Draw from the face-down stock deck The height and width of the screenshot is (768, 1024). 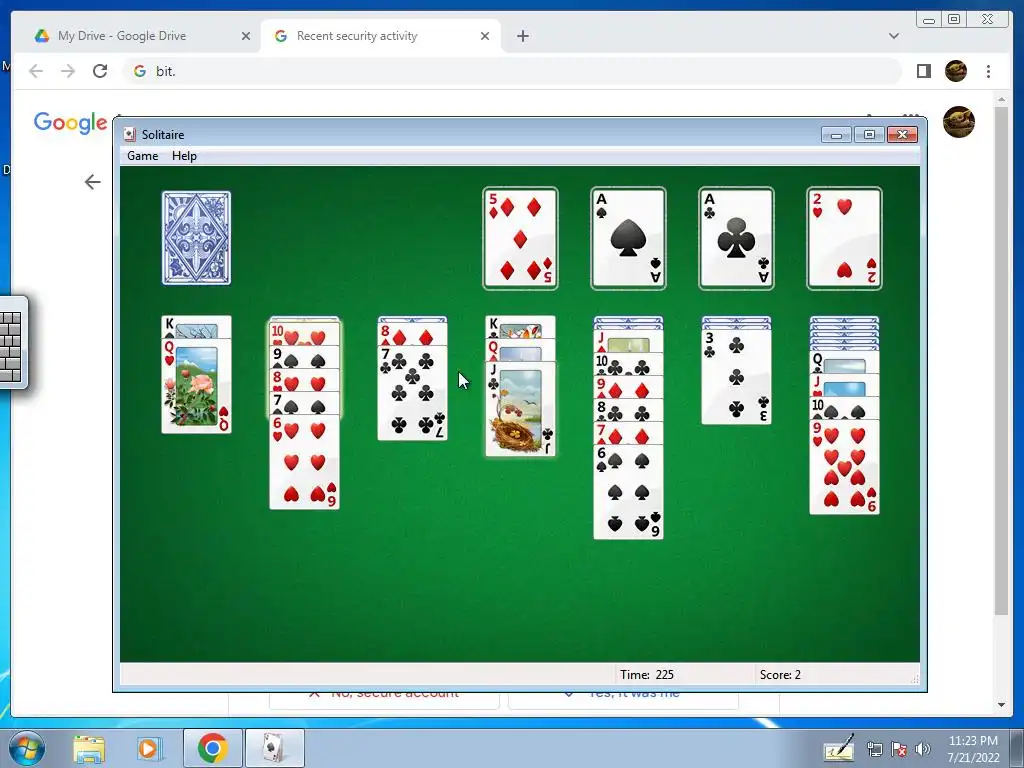click(196, 238)
